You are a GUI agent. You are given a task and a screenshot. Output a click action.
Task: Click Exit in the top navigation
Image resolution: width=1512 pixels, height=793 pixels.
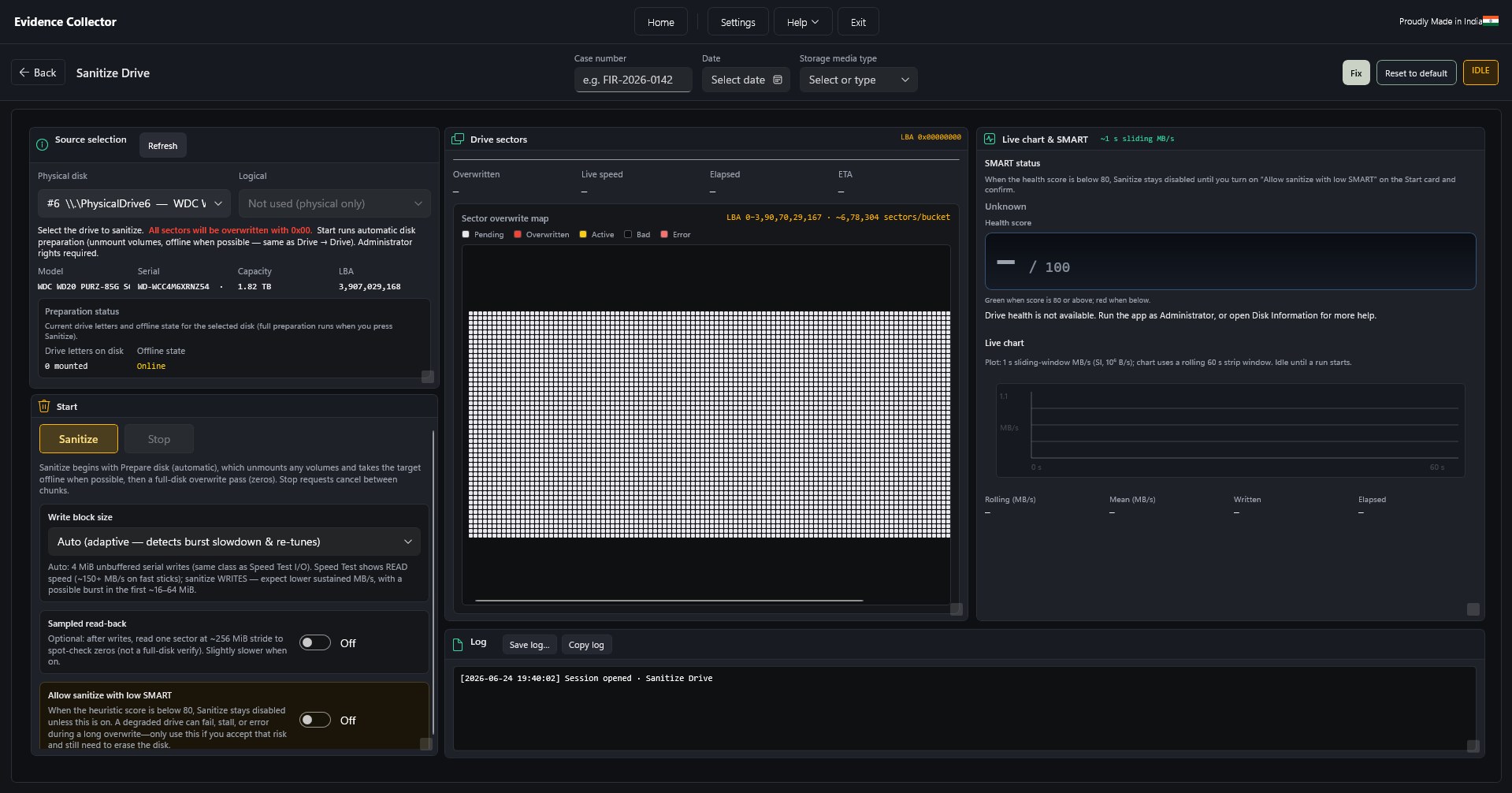[x=858, y=22]
